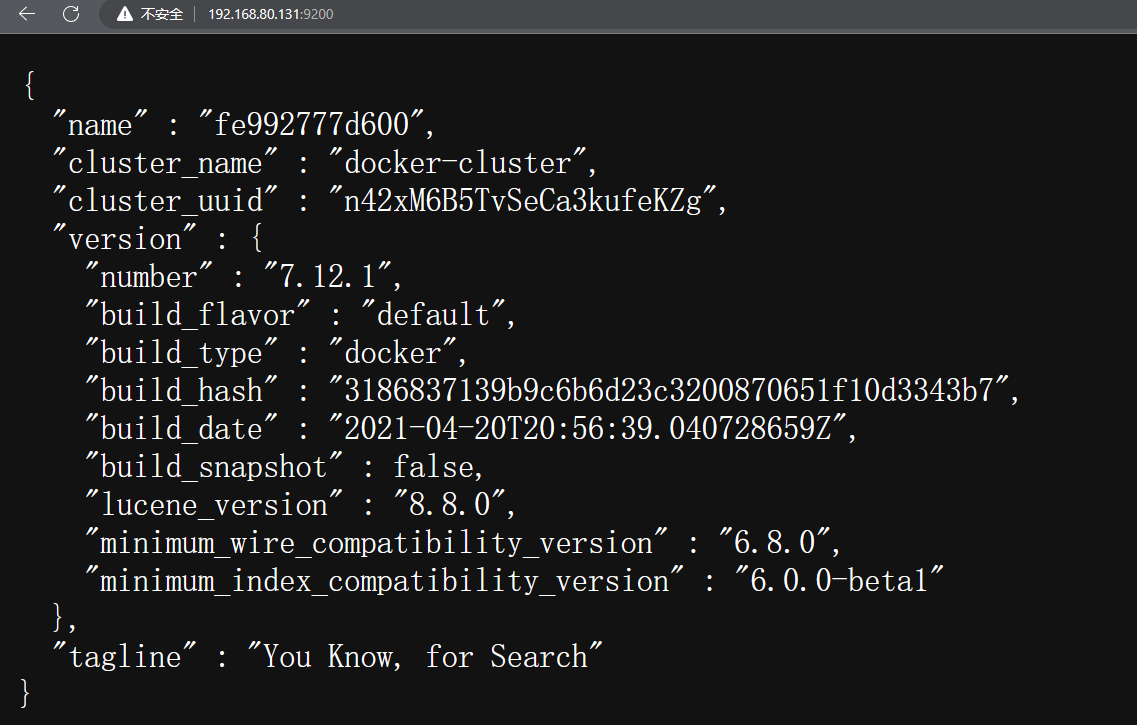Click the tagline text You Know, for Search
The width and height of the screenshot is (1137, 725).
coord(425,656)
